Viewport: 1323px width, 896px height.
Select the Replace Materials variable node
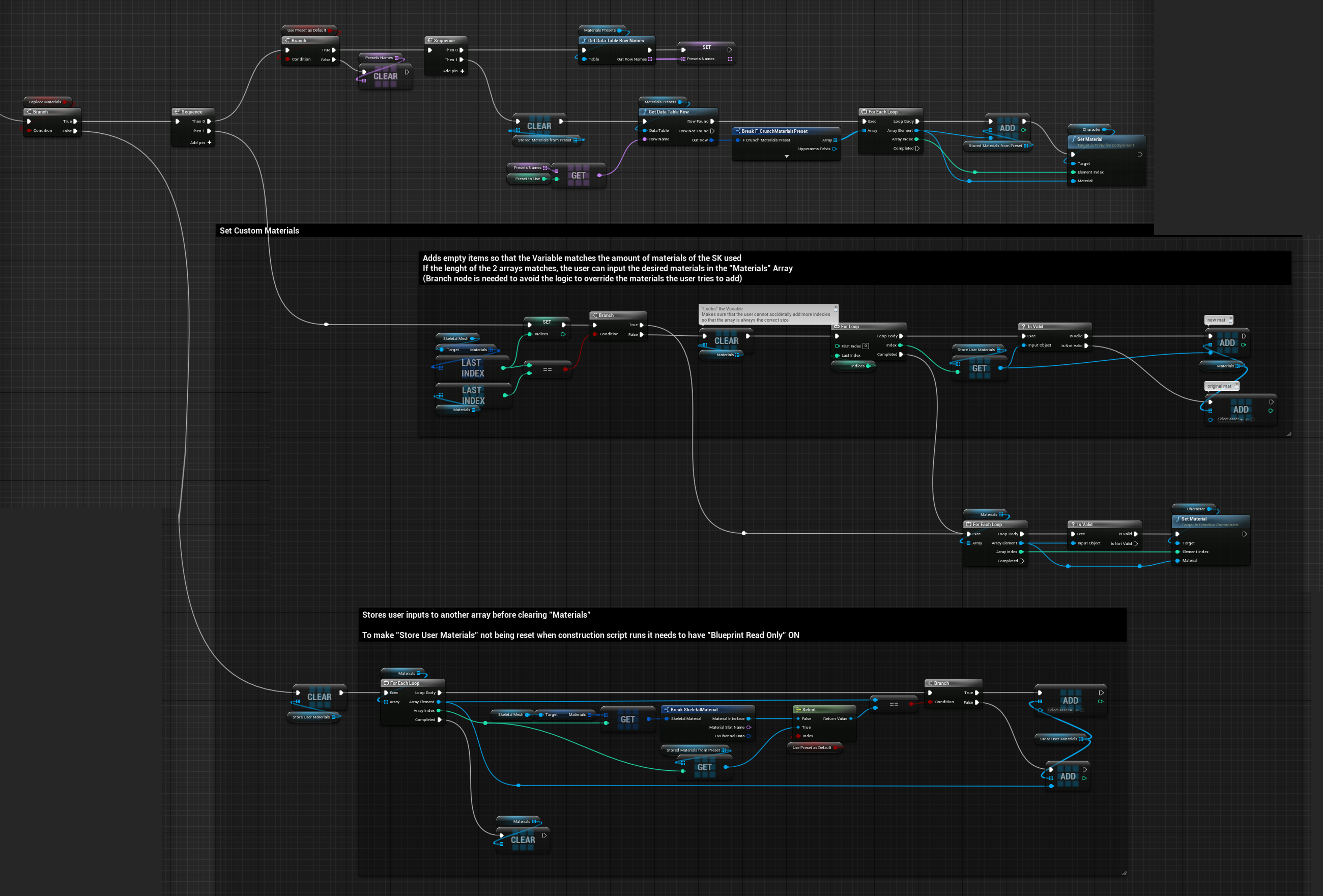click(x=48, y=102)
